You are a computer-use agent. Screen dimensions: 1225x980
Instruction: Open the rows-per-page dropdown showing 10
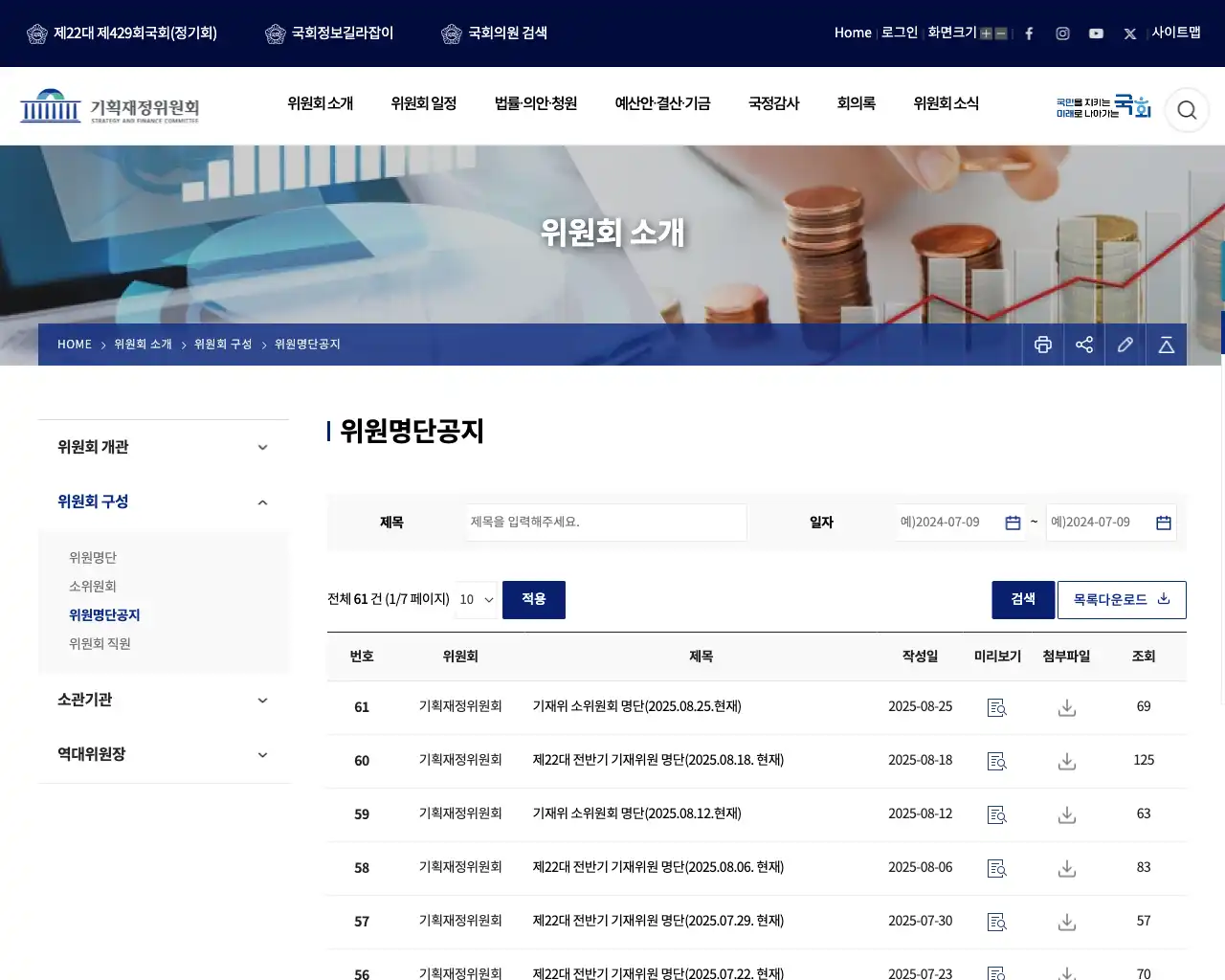tap(477, 600)
